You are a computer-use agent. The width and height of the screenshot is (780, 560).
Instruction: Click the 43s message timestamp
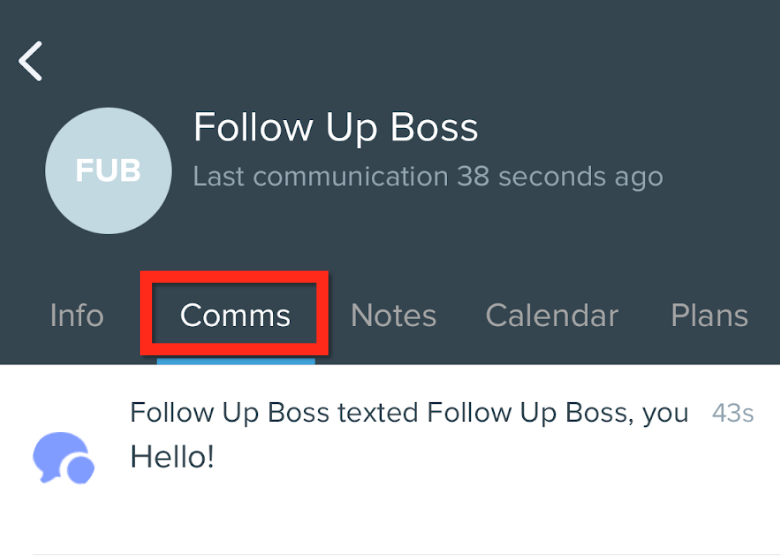coord(733,413)
